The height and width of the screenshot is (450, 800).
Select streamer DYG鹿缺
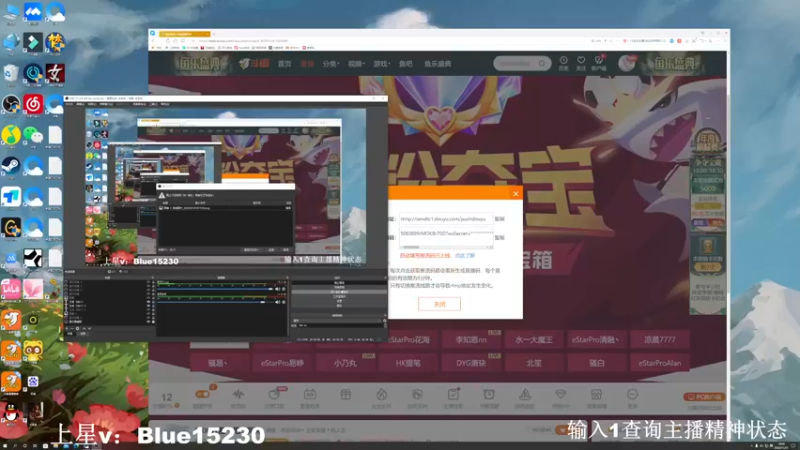pyautogui.click(x=471, y=363)
